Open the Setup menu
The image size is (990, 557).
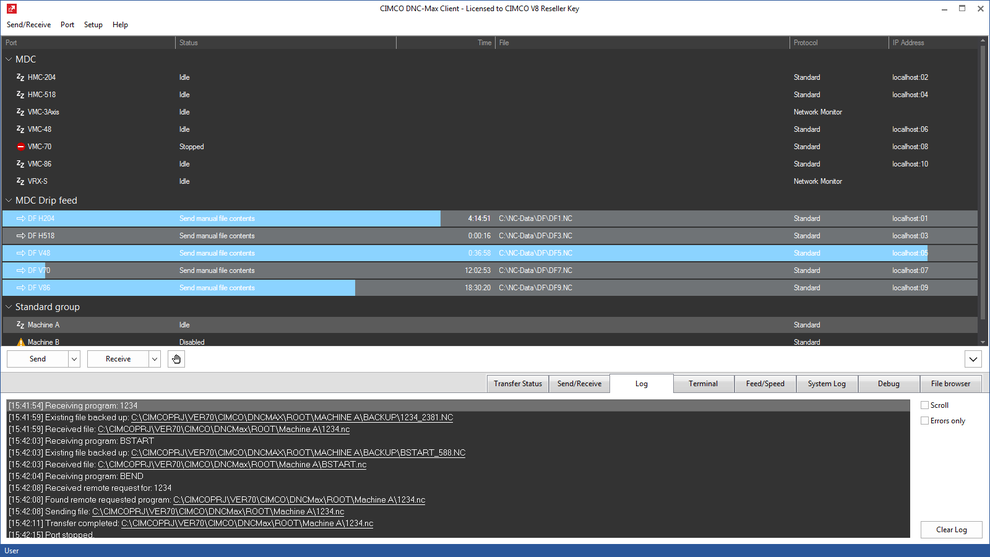click(x=93, y=25)
